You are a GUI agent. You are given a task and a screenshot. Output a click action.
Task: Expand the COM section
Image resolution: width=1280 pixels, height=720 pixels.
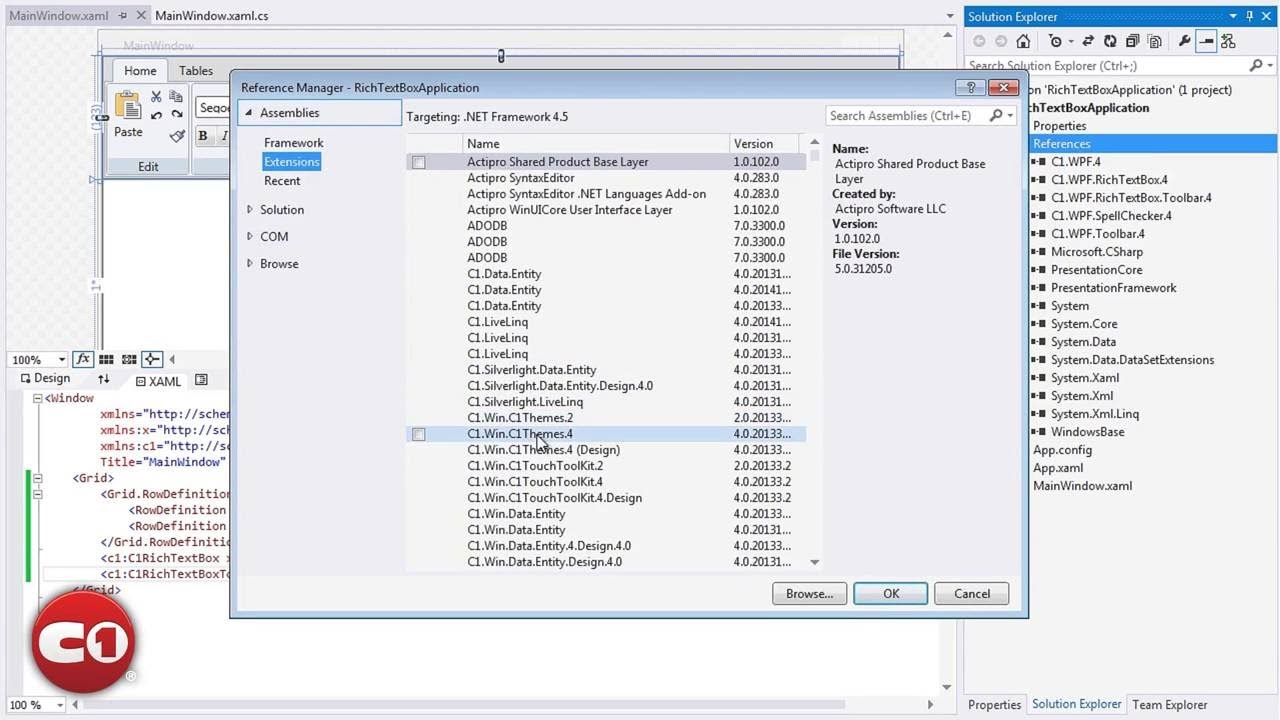coord(250,237)
